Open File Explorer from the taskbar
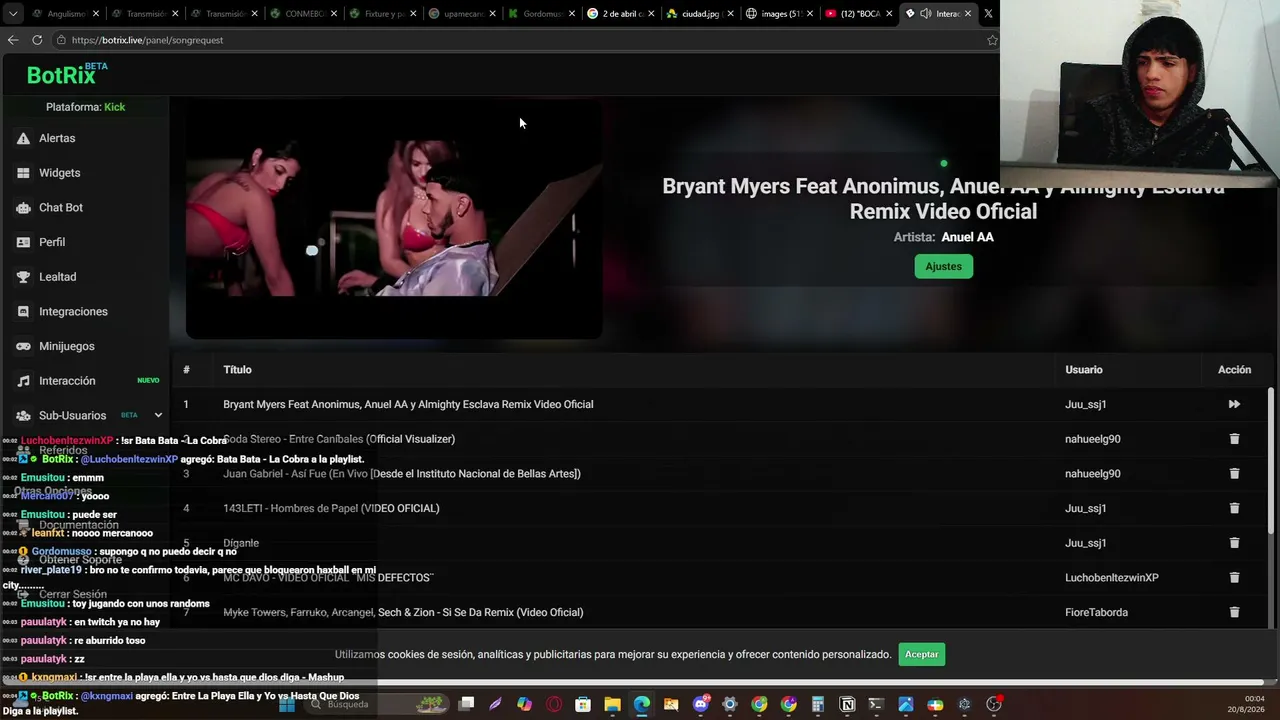The width and height of the screenshot is (1280, 720). 612,704
